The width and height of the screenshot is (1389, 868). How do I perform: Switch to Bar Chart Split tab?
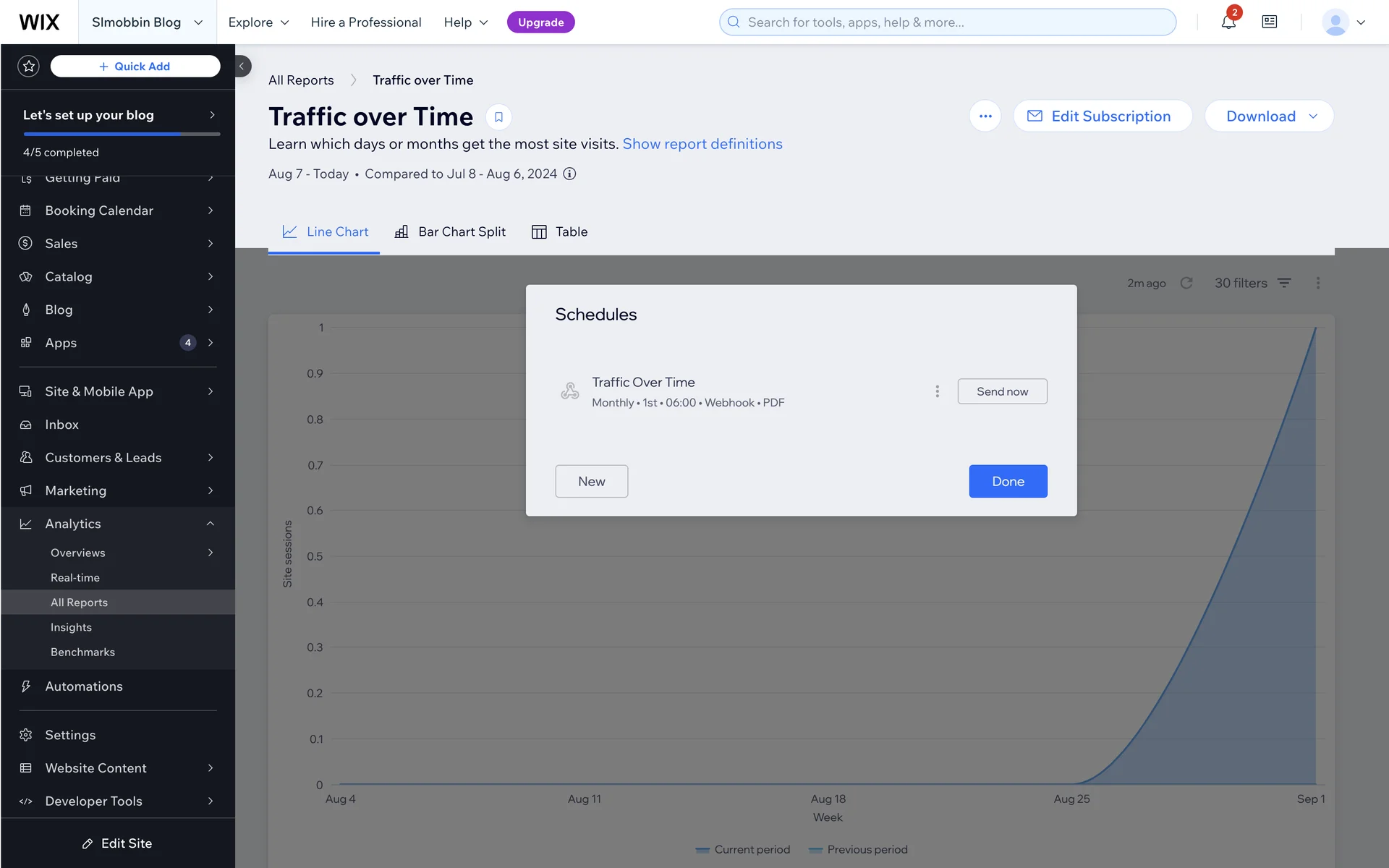pos(450,232)
